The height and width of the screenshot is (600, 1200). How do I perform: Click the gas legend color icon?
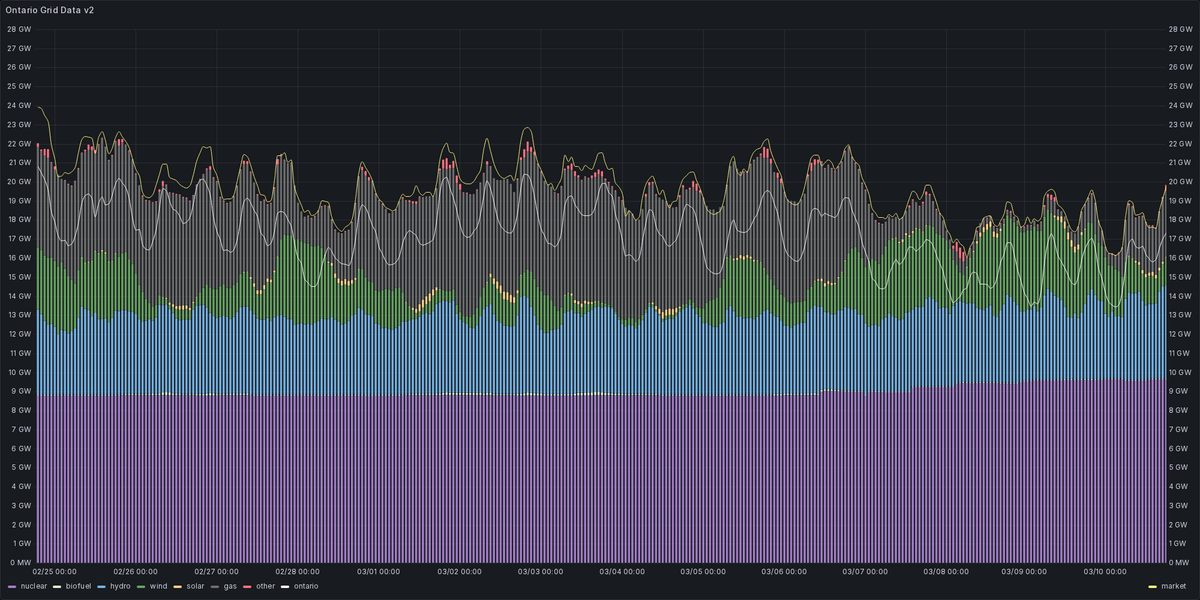(x=214, y=587)
